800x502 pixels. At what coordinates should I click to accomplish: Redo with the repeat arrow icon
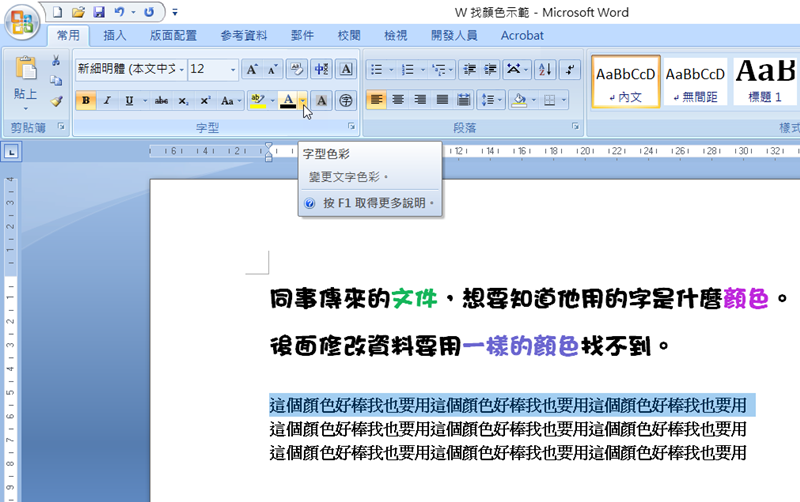tap(149, 12)
